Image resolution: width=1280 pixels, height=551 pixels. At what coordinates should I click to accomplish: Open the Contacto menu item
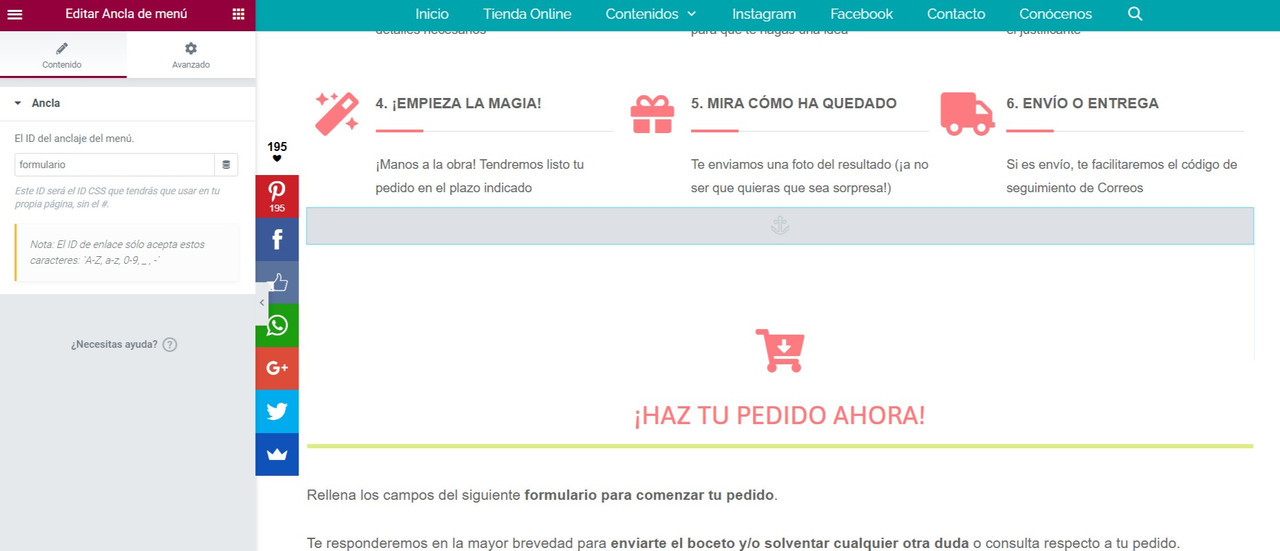point(956,14)
